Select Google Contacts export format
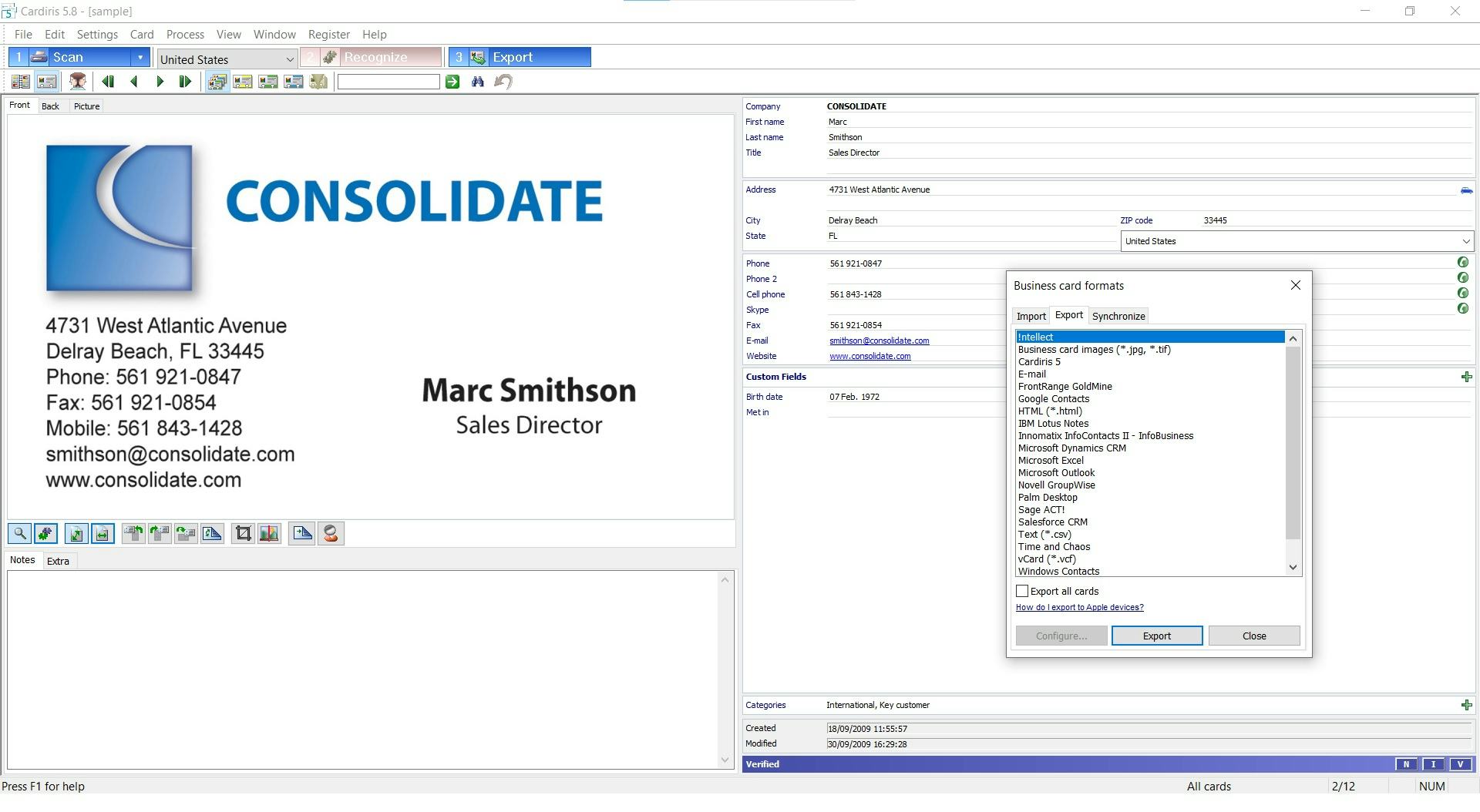 click(1053, 399)
